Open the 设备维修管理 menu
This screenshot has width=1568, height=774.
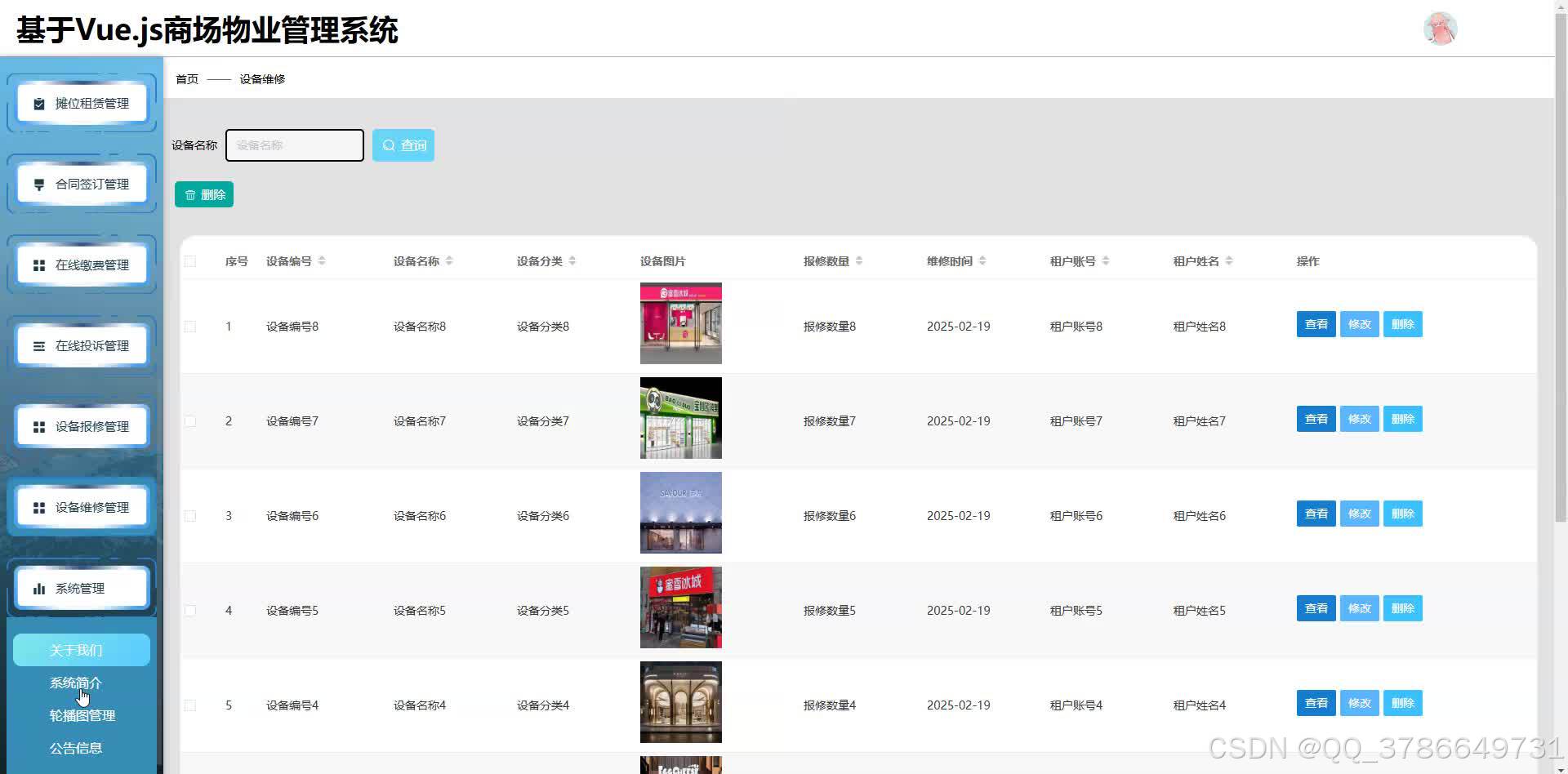point(82,508)
